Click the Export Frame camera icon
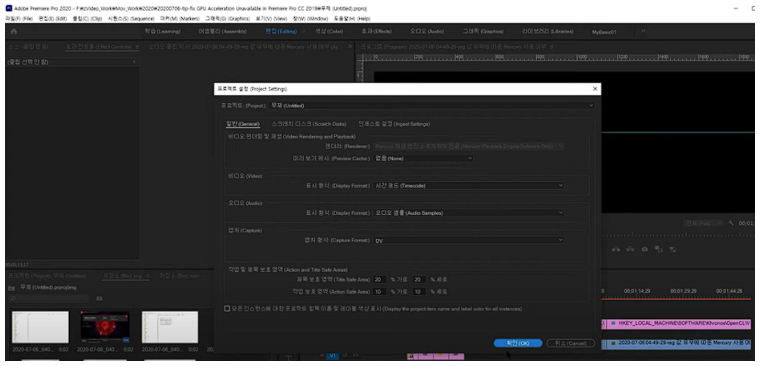This screenshot has height=366, width=760. 644,249
